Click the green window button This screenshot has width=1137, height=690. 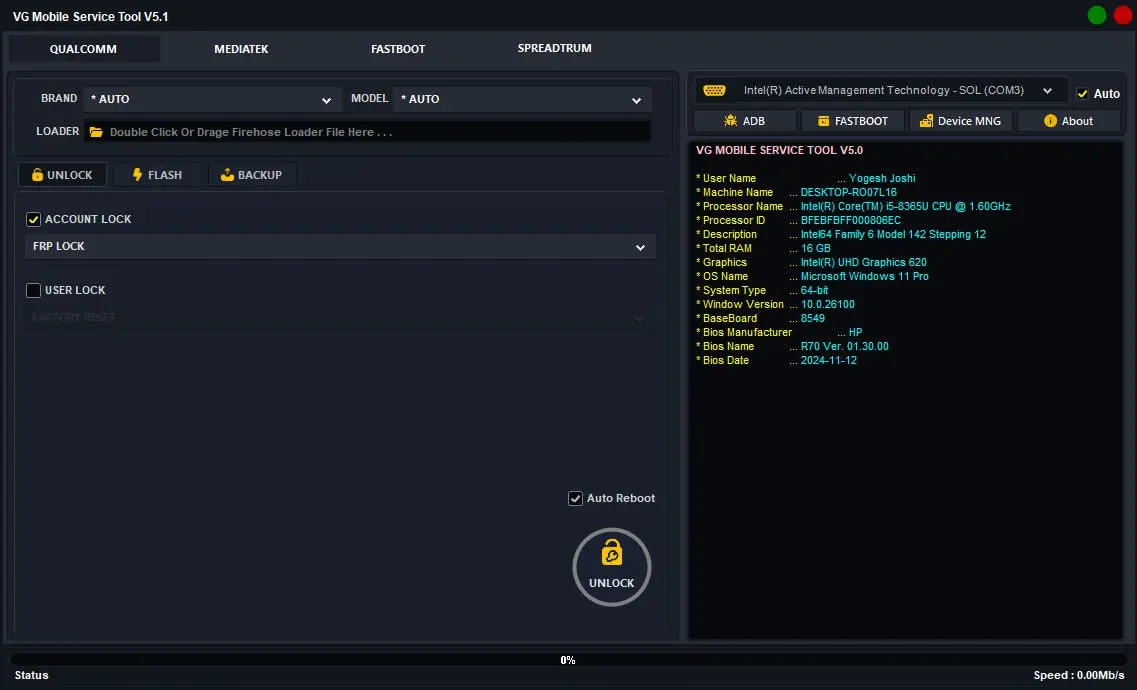tap(1096, 15)
